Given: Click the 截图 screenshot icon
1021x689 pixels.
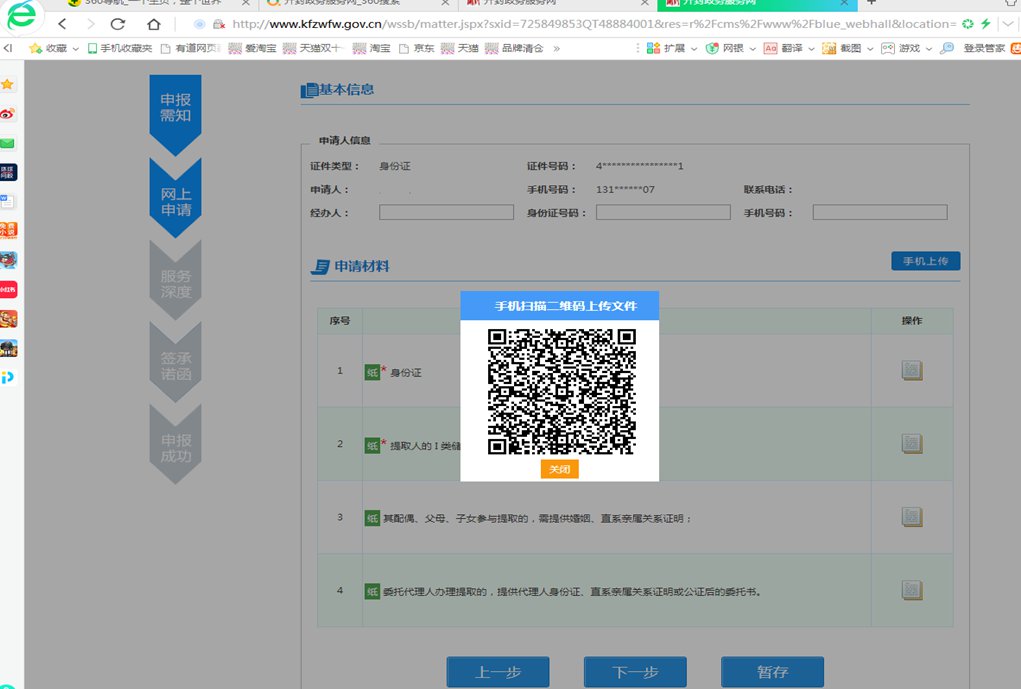Looking at the screenshot, I should tap(829, 48).
